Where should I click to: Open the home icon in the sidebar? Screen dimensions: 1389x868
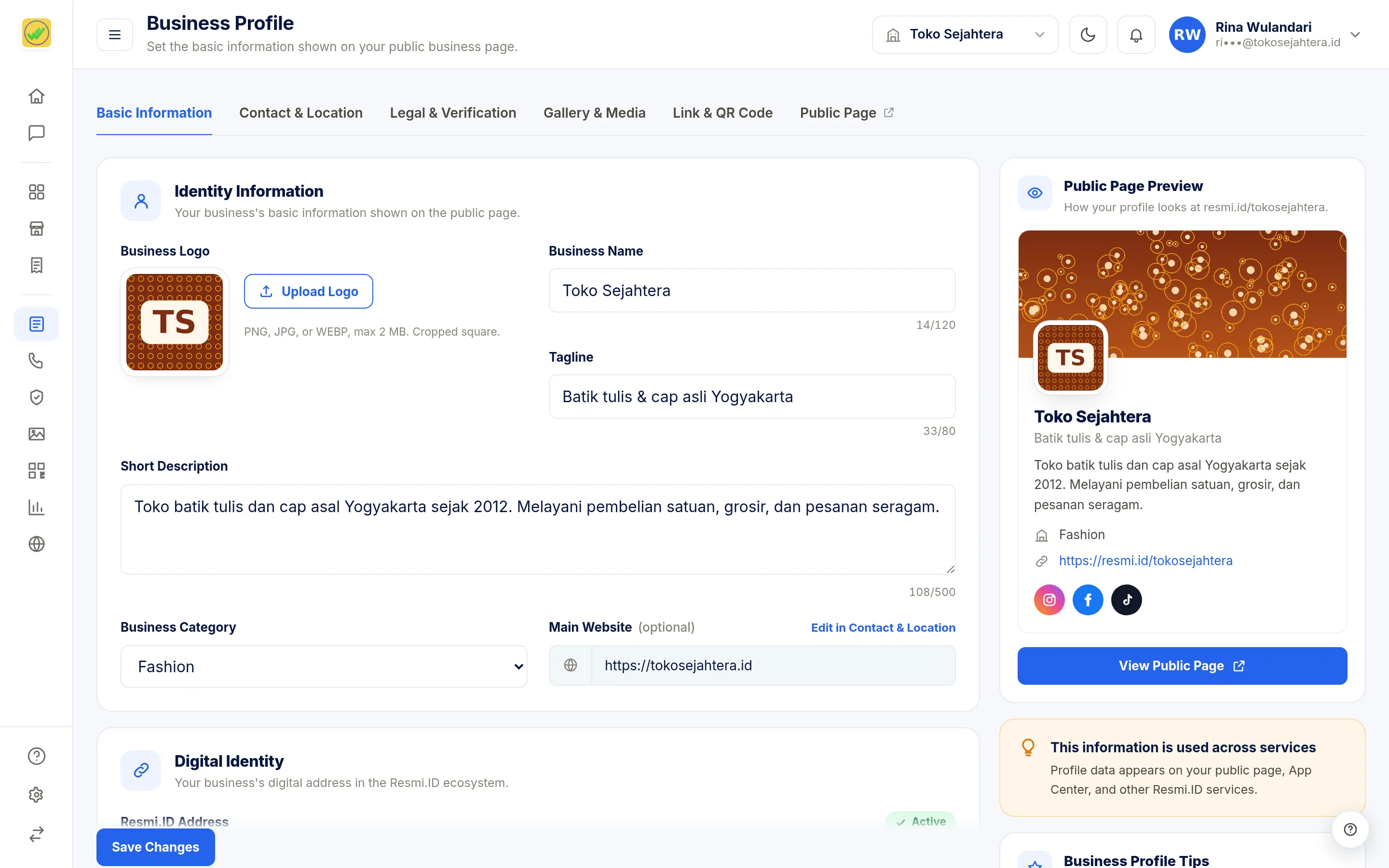click(36, 96)
